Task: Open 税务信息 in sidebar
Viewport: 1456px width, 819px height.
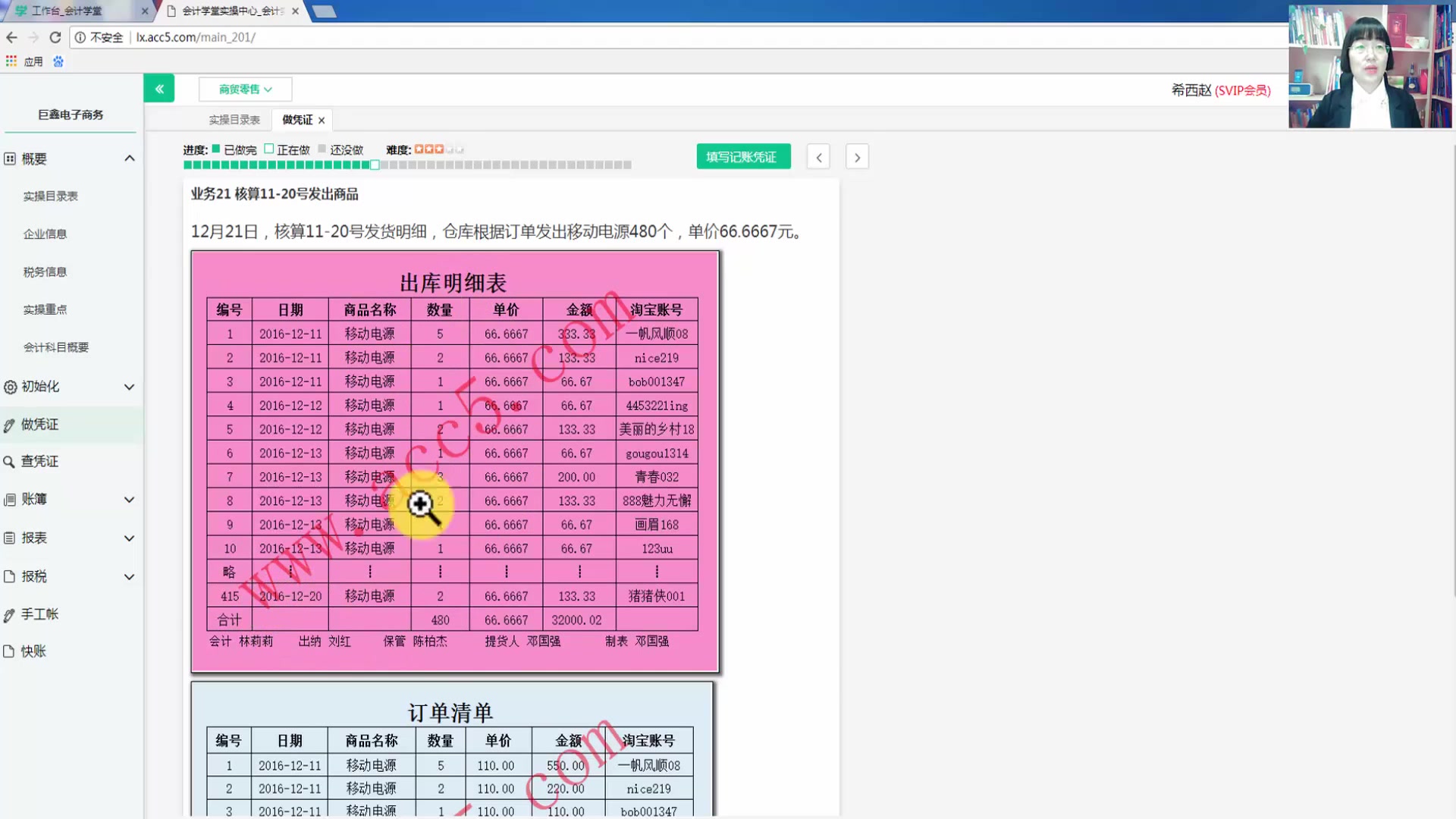Action: tap(45, 271)
